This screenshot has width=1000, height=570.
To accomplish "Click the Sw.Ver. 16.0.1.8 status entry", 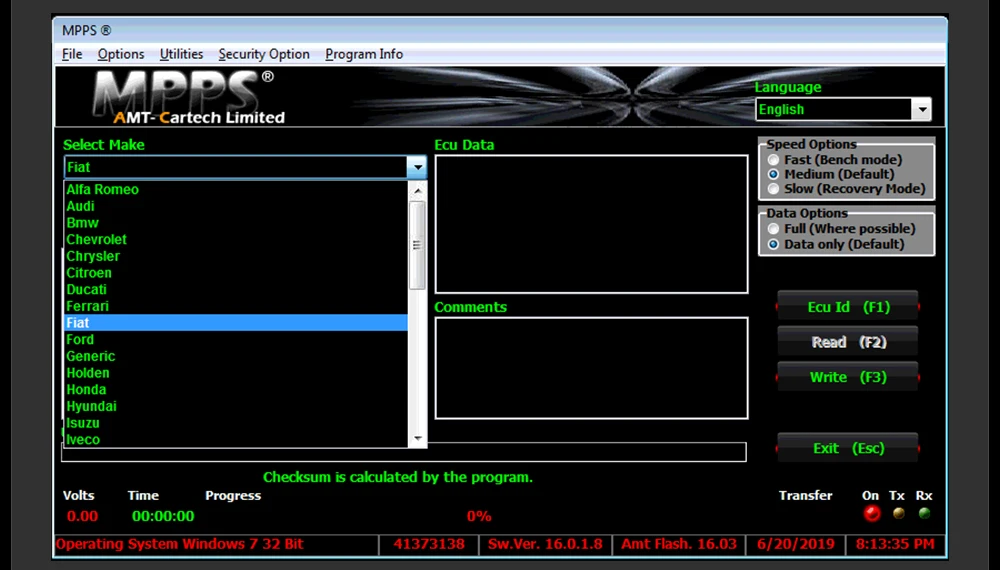I will (x=545, y=544).
